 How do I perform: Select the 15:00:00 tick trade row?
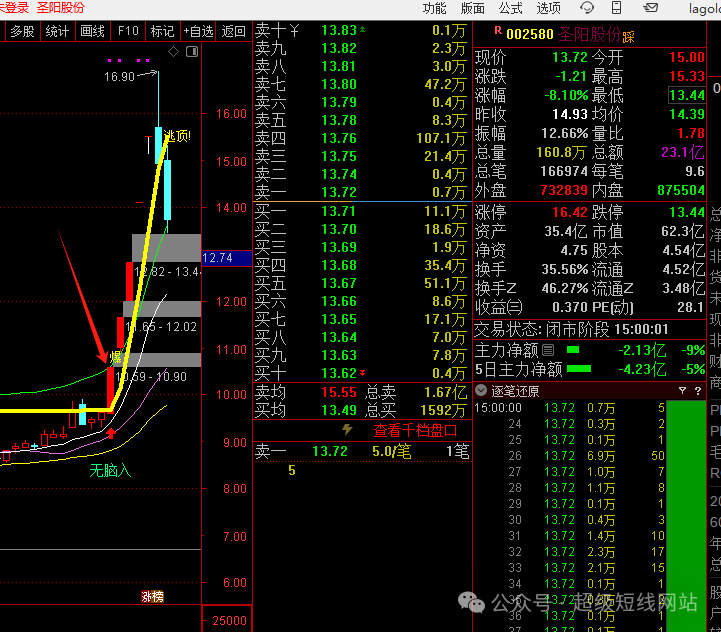pyautogui.click(x=570, y=408)
